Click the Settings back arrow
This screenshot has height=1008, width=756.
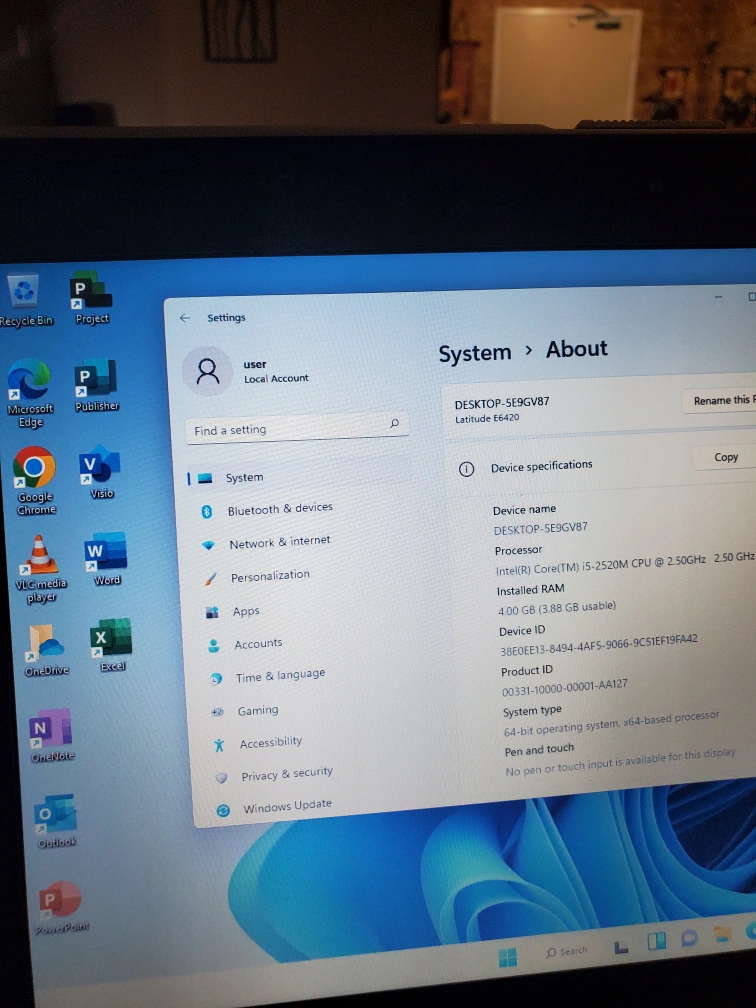tap(185, 318)
